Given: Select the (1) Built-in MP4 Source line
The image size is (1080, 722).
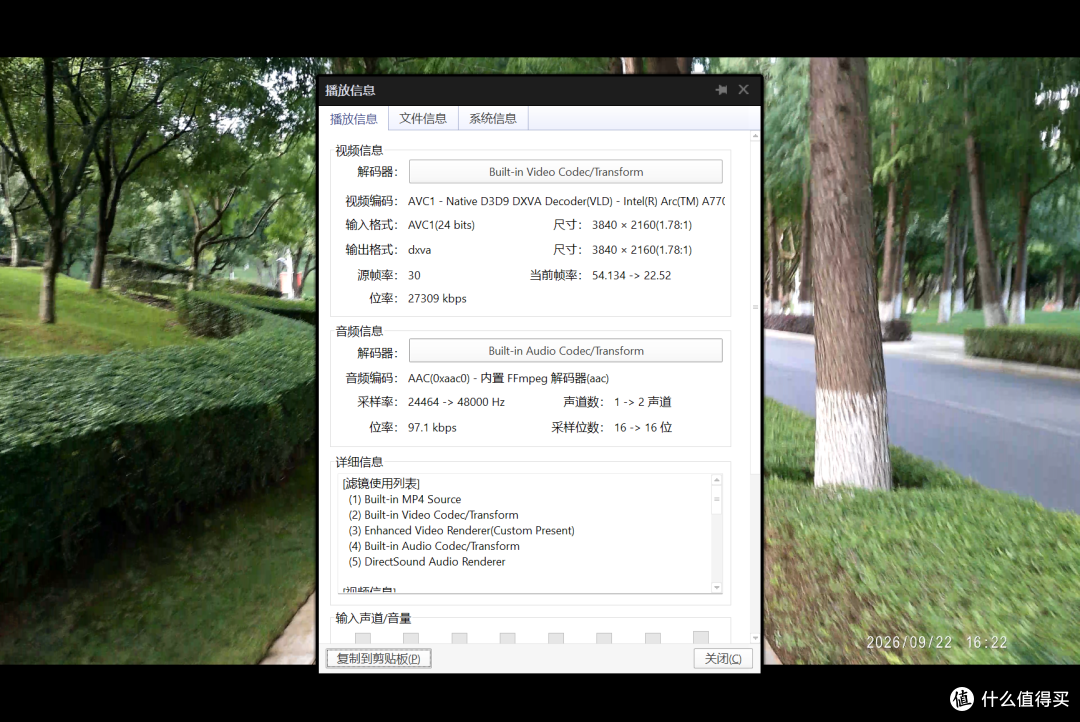Looking at the screenshot, I should (405, 499).
